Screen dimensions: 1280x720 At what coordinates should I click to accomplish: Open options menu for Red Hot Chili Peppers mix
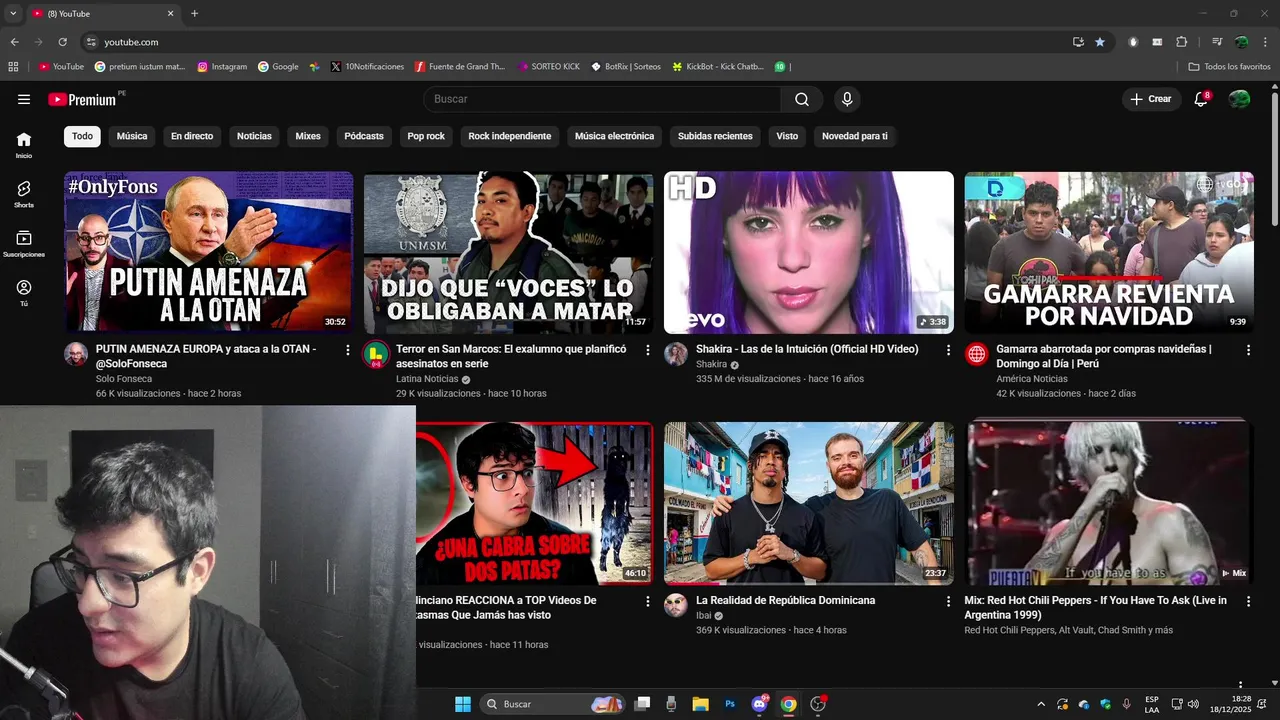point(1248,601)
